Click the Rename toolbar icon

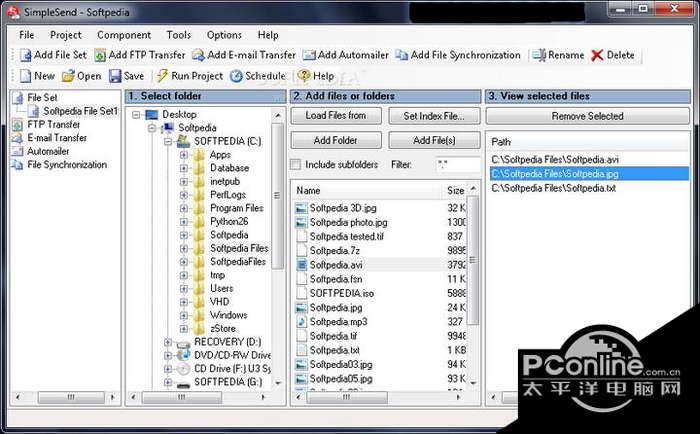coord(539,55)
